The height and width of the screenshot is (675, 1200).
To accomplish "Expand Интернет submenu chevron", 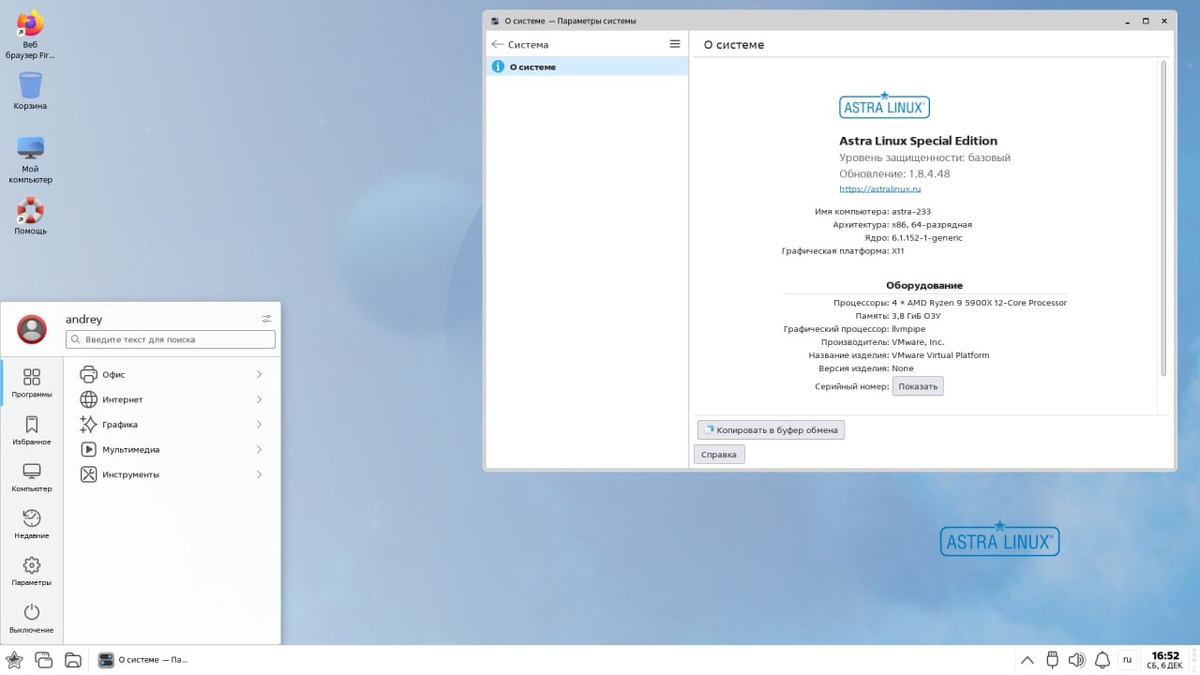I will point(259,399).
